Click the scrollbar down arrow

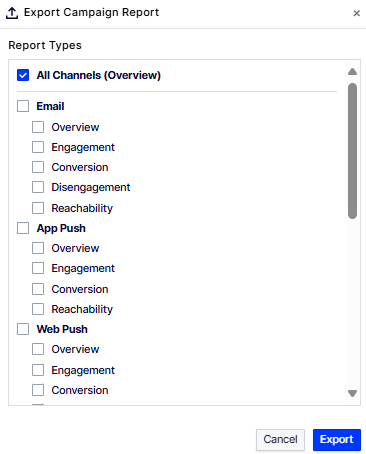point(352,393)
